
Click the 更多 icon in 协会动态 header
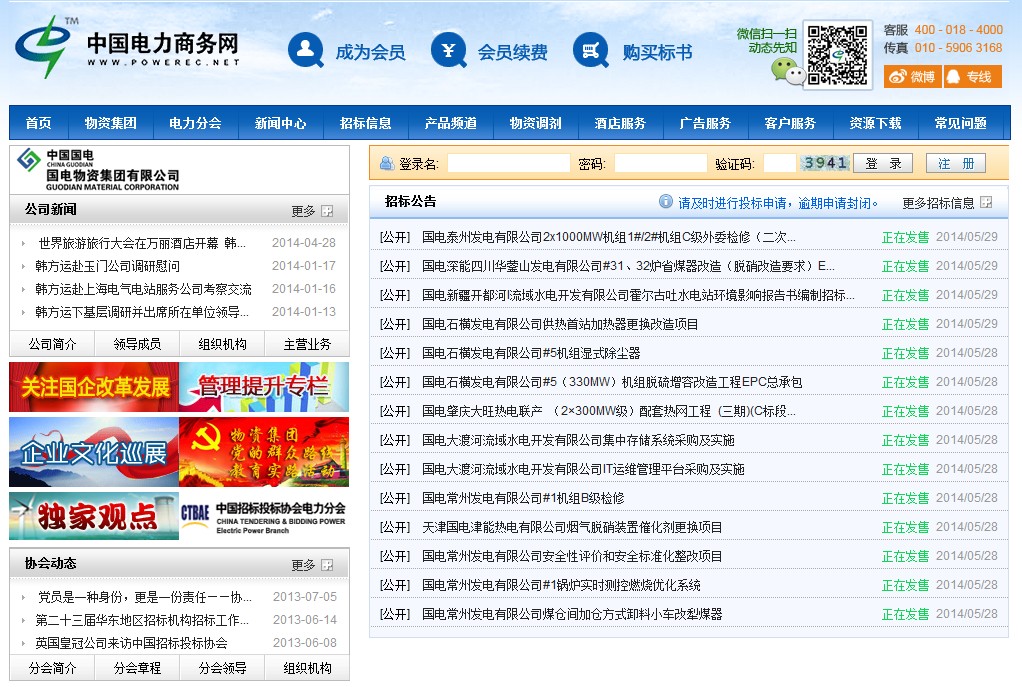pyautogui.click(x=327, y=565)
